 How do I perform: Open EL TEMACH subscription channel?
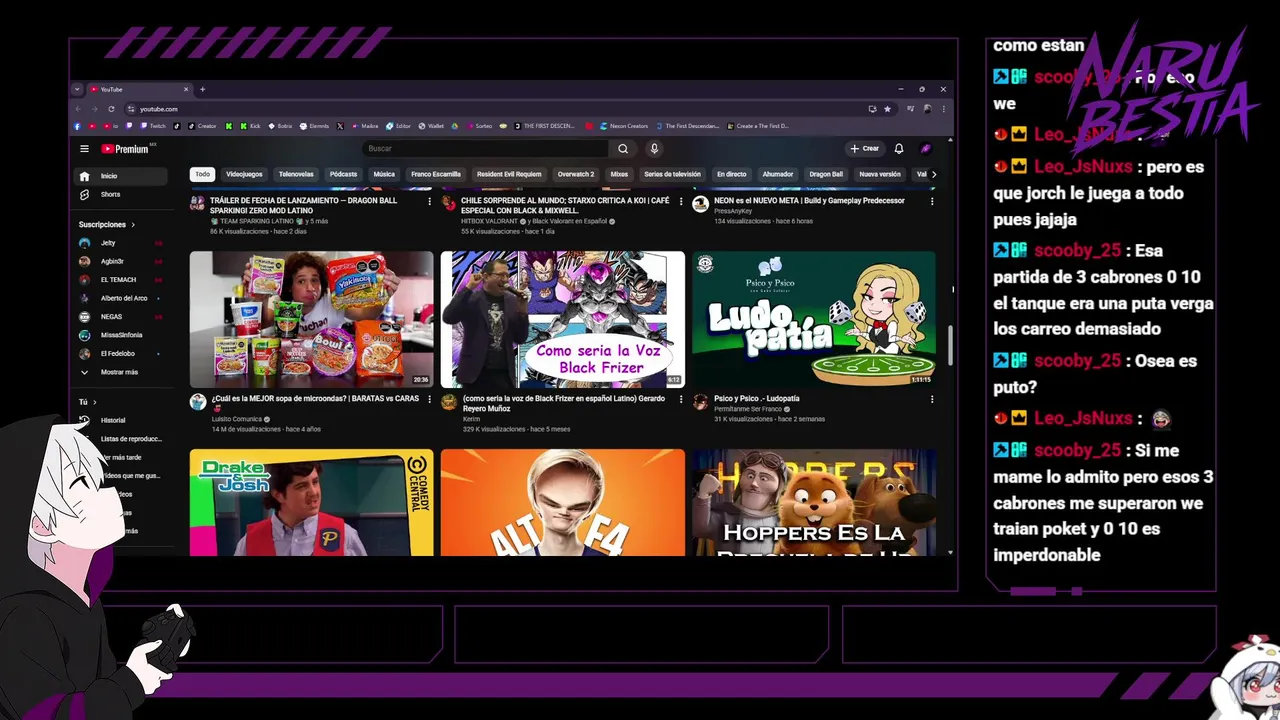point(122,280)
